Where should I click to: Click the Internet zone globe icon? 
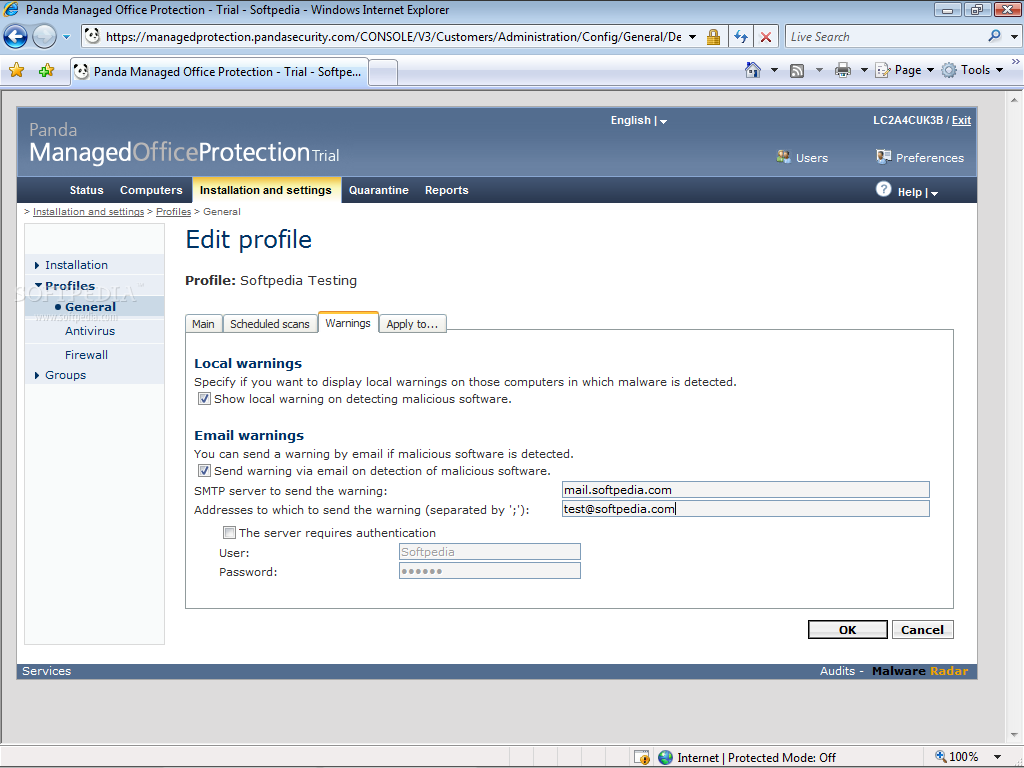[x=665, y=758]
